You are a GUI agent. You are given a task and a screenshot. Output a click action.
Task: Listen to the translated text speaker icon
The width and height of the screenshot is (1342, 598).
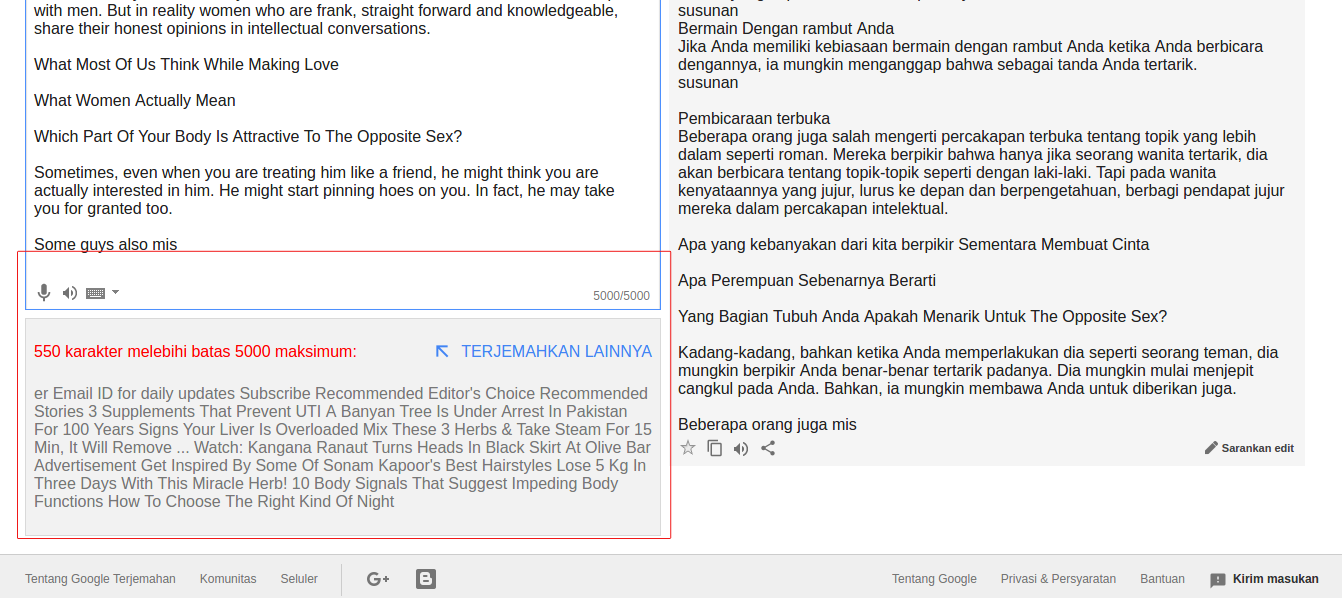click(x=741, y=448)
